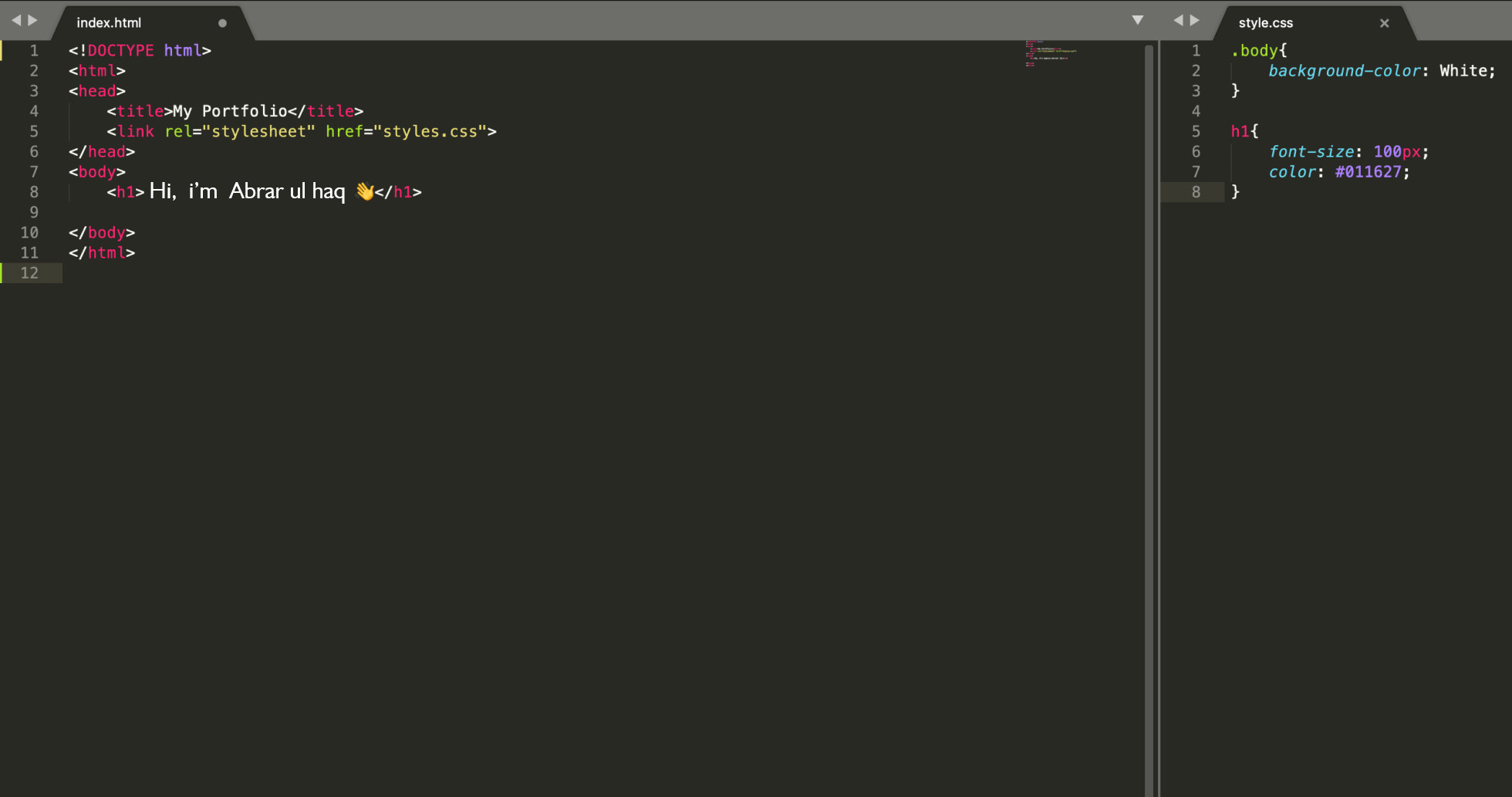
Task: Click the #011627 color value
Action: pos(1367,172)
